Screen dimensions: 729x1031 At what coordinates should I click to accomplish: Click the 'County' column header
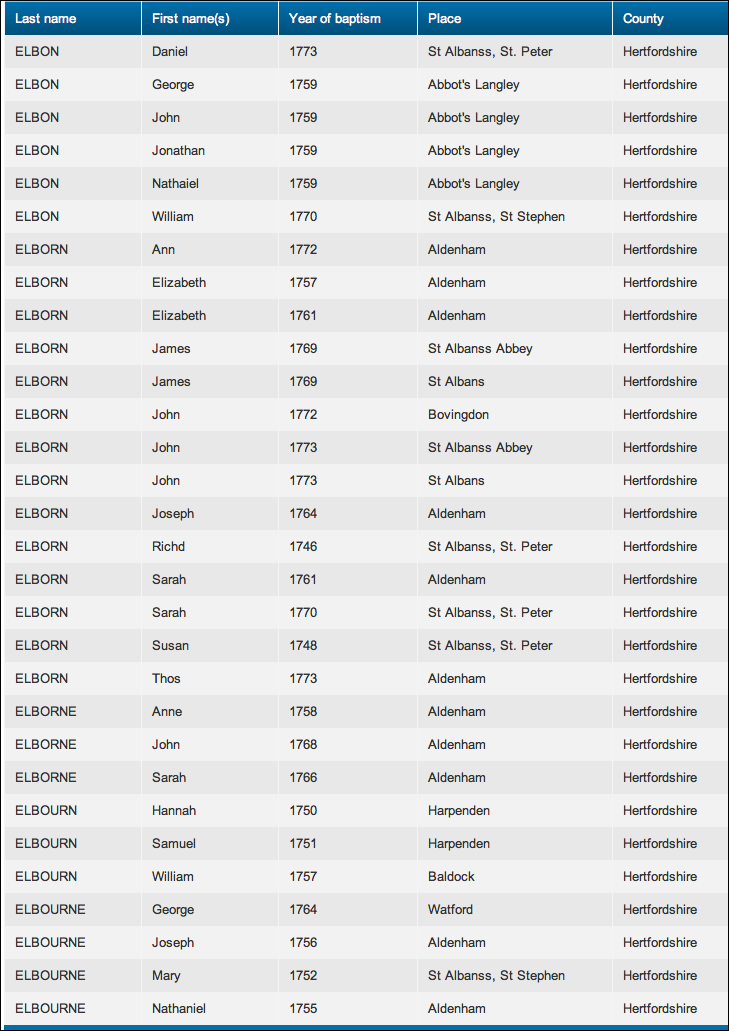click(x=643, y=19)
